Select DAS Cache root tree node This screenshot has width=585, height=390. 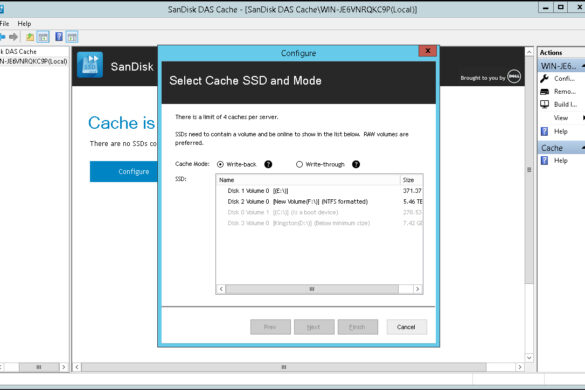18,52
